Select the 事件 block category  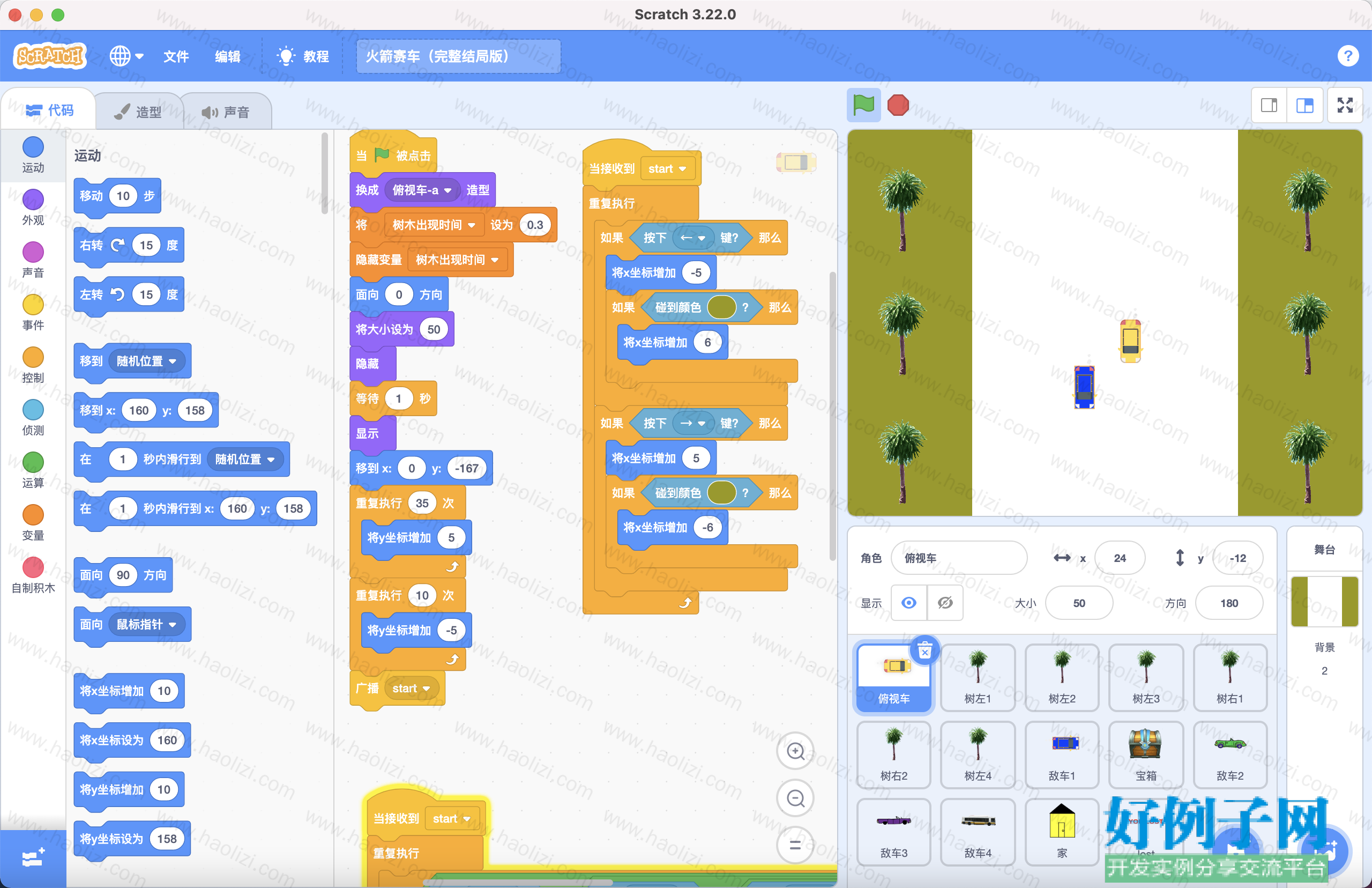pyautogui.click(x=33, y=312)
